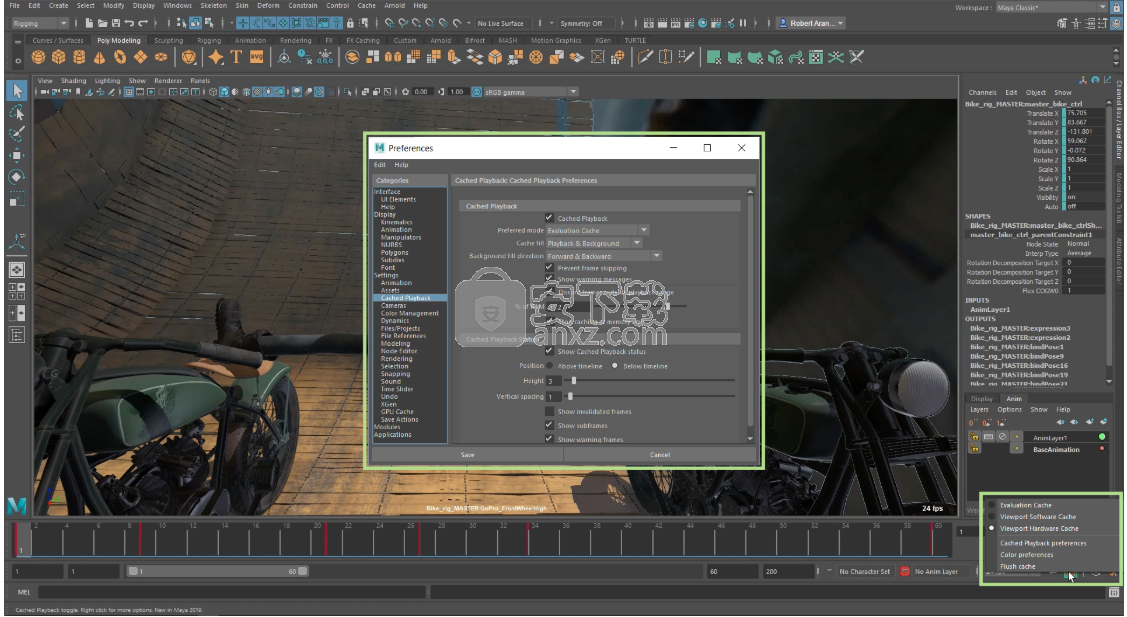The width and height of the screenshot is (1127, 617).
Task: Switch to the FX Caching shelf tab
Action: click(x=362, y=40)
